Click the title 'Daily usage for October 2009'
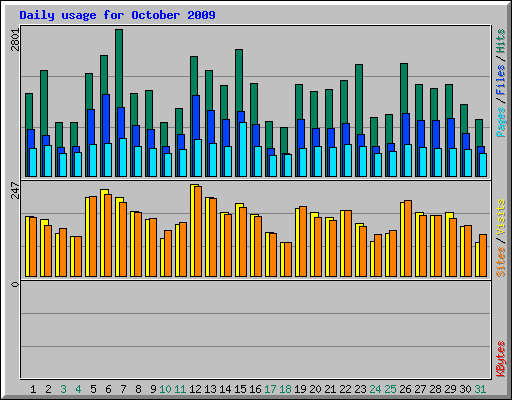 (x=117, y=15)
